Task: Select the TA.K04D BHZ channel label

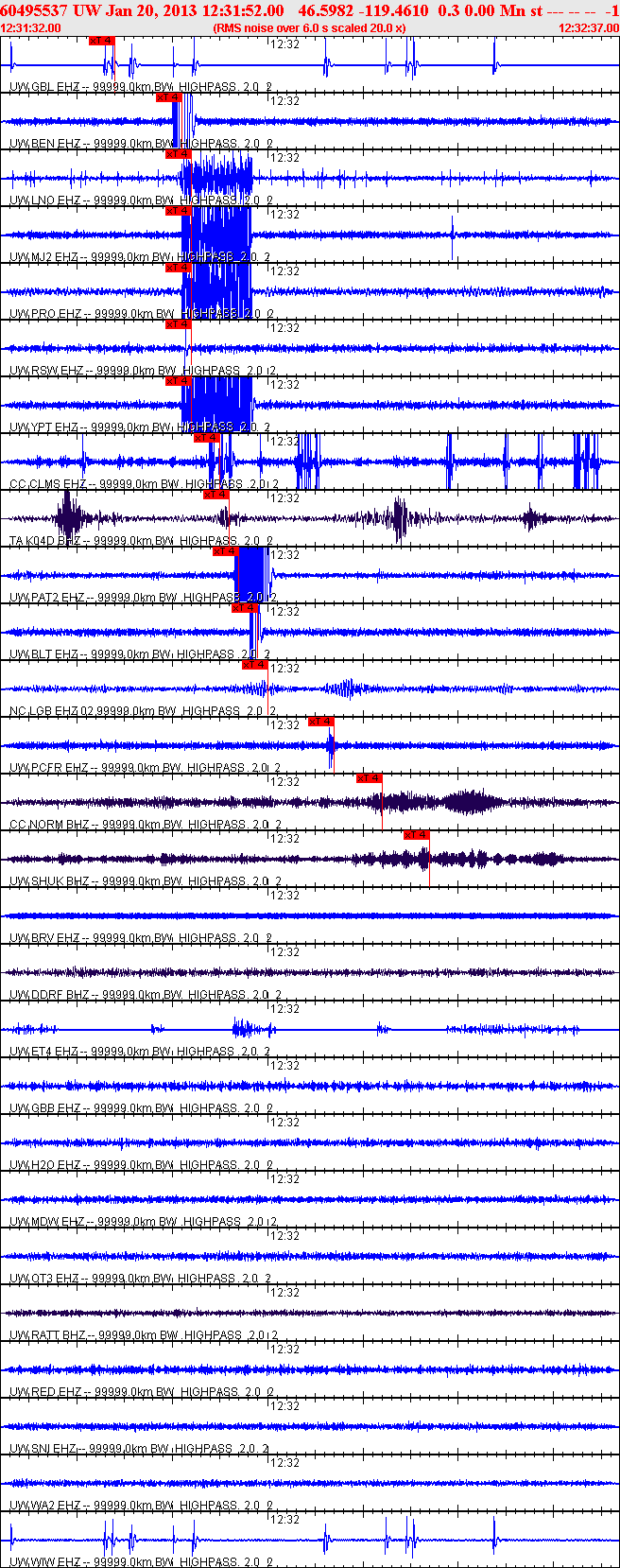Action: (45, 541)
